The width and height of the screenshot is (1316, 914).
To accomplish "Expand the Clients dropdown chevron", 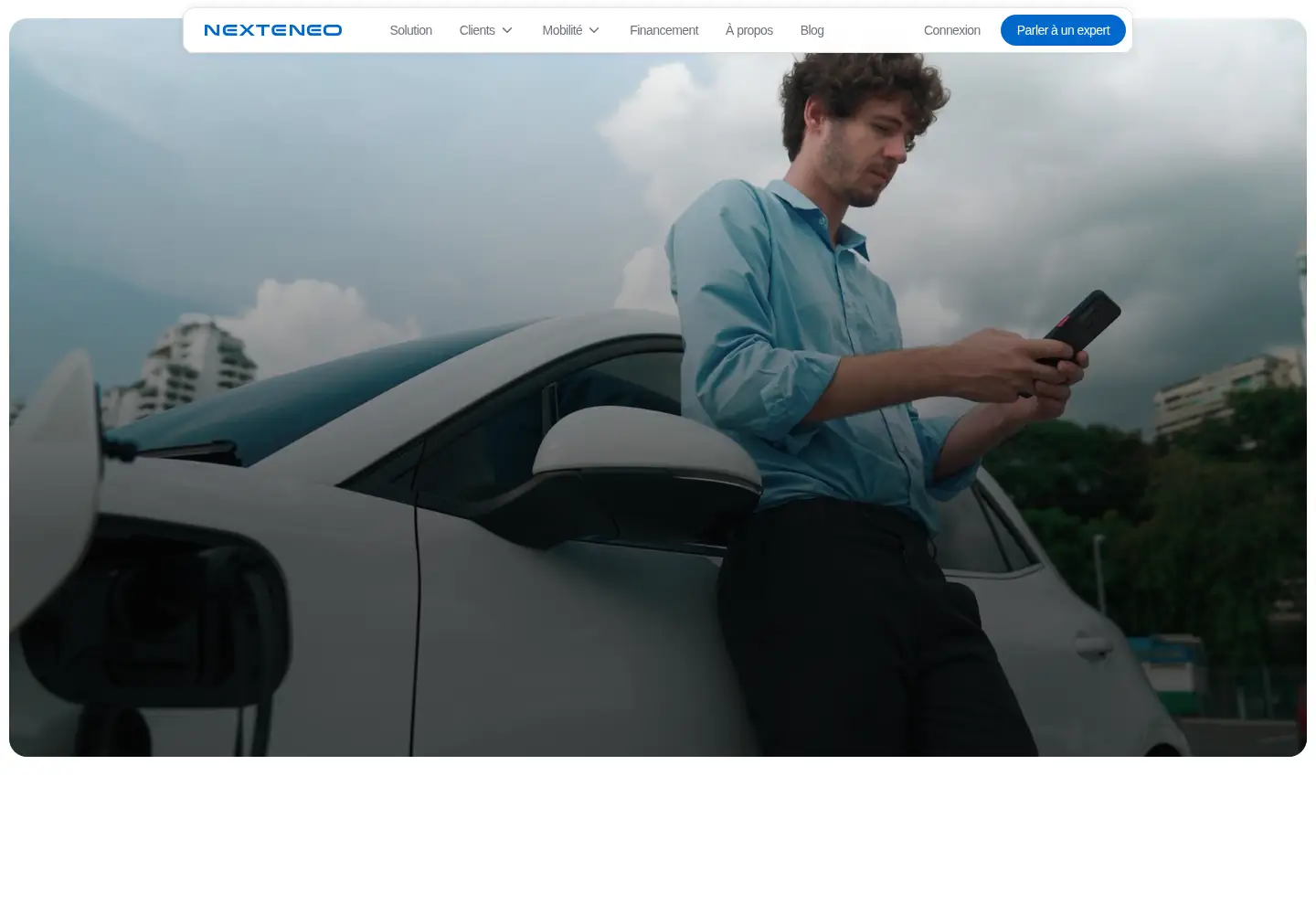I will point(507,30).
